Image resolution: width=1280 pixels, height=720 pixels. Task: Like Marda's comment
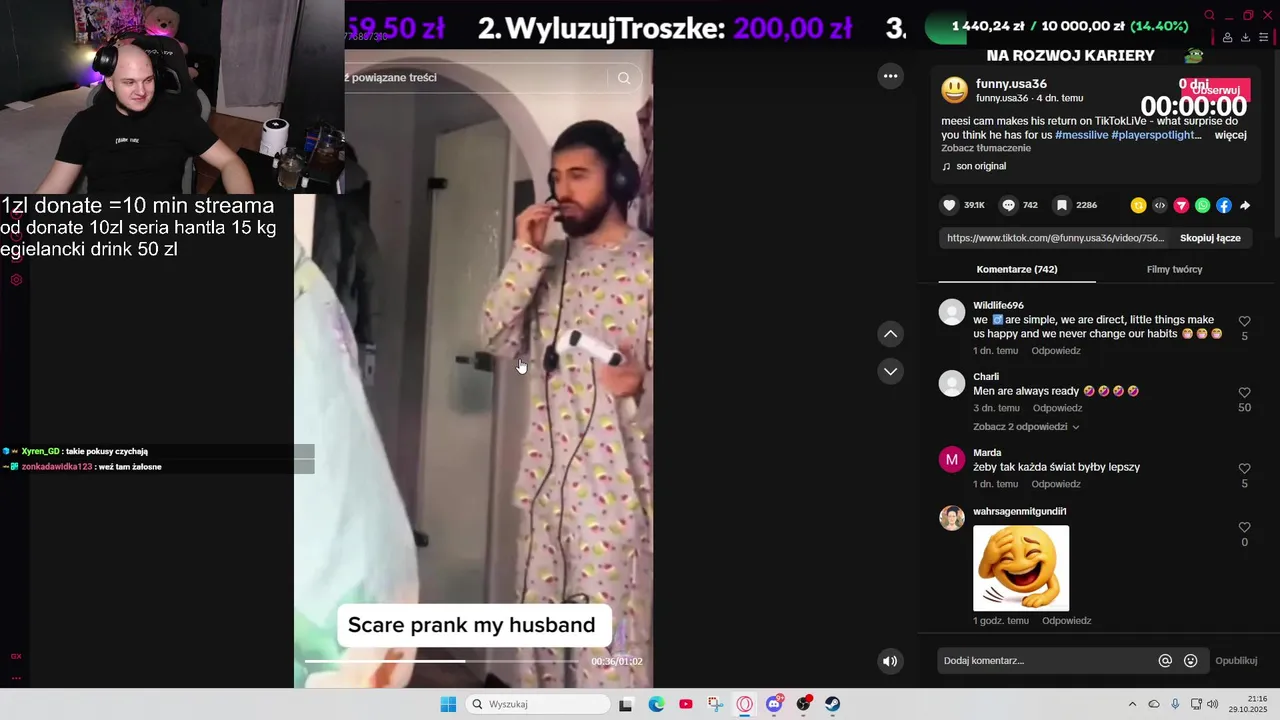pyautogui.click(x=1244, y=468)
